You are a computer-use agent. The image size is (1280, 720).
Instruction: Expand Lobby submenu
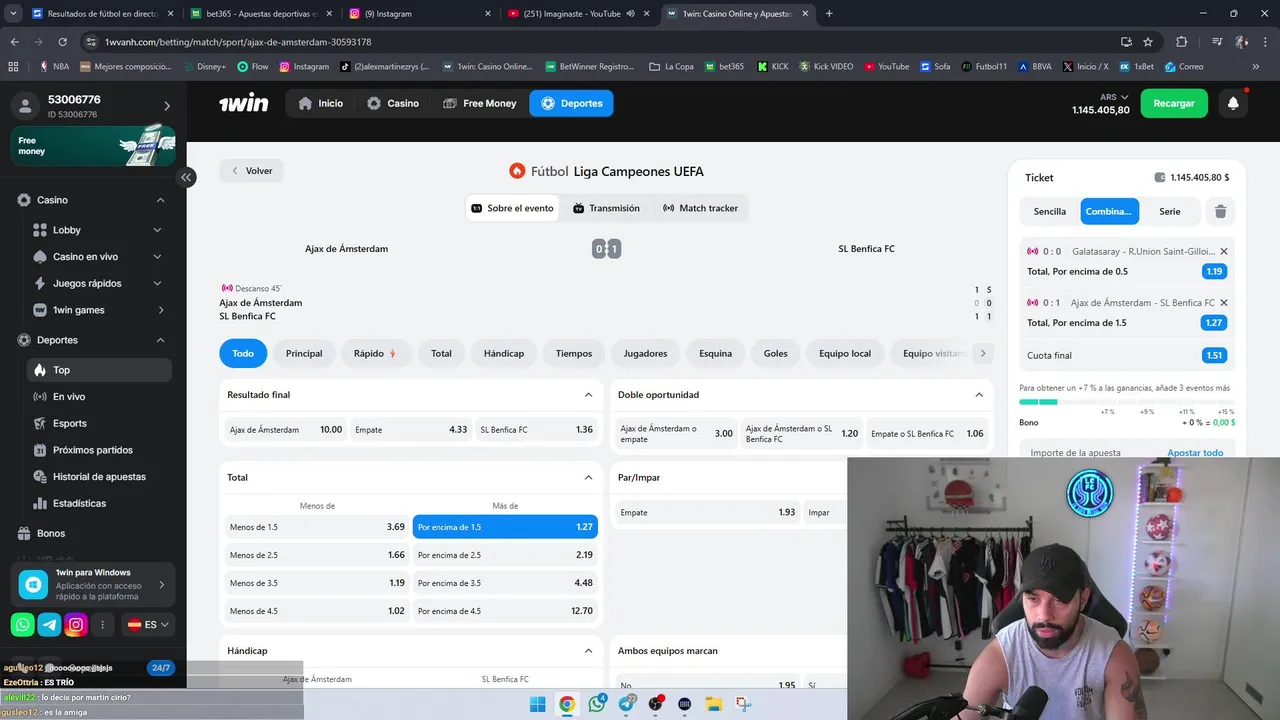click(x=157, y=230)
